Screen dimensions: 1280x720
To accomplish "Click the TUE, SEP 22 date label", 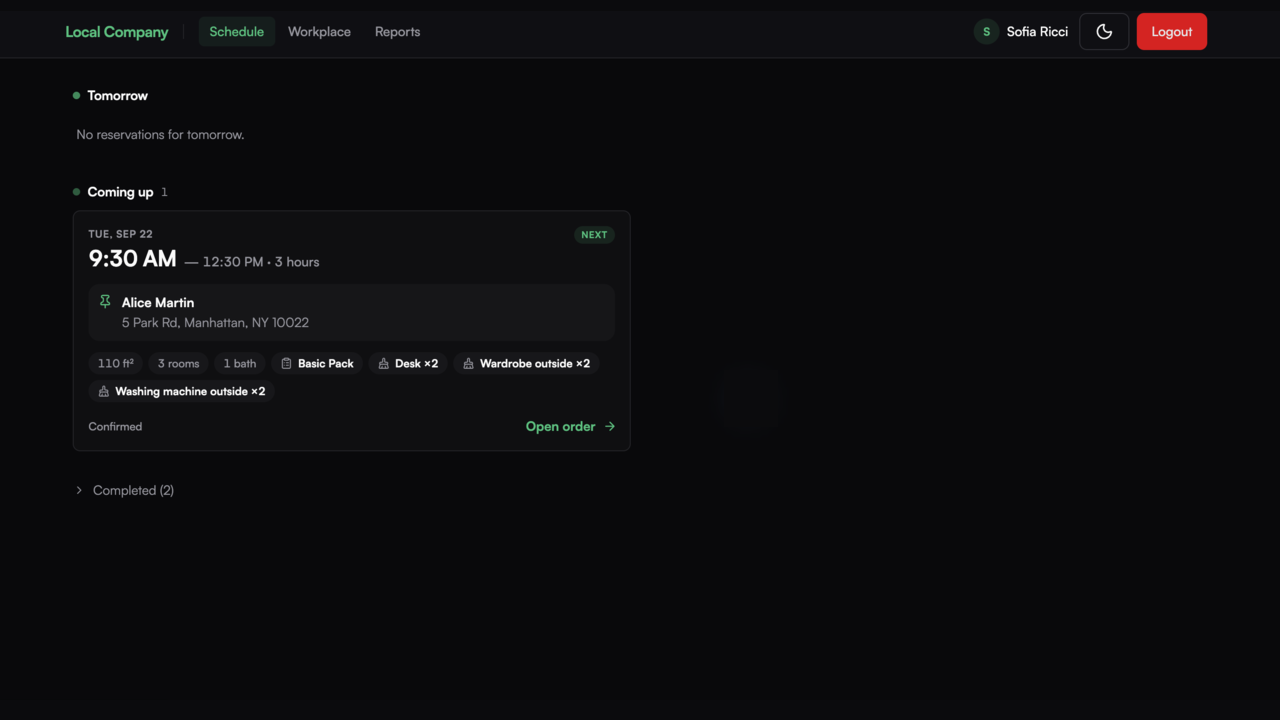I will pos(120,234).
